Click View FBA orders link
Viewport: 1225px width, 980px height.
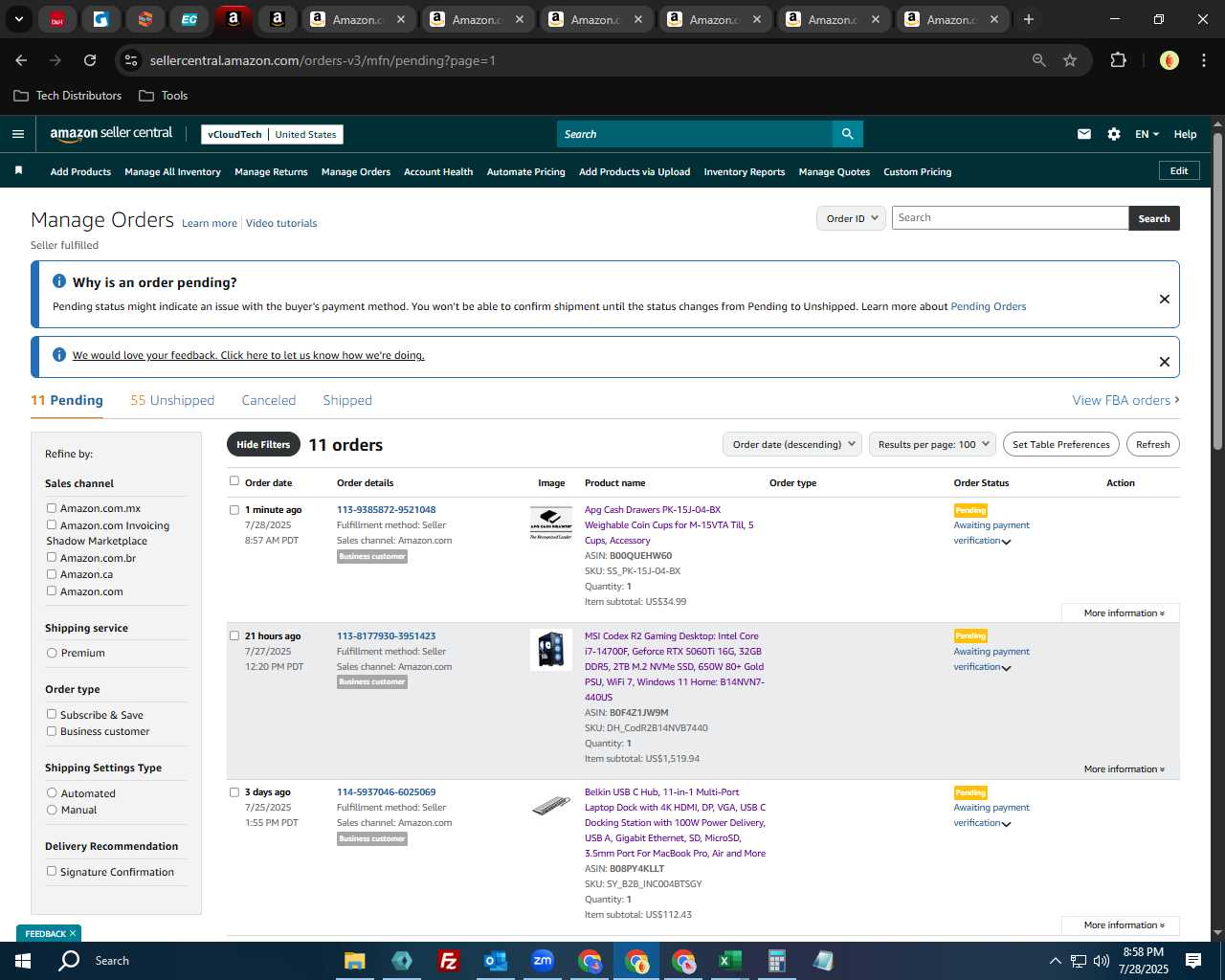coord(1125,400)
